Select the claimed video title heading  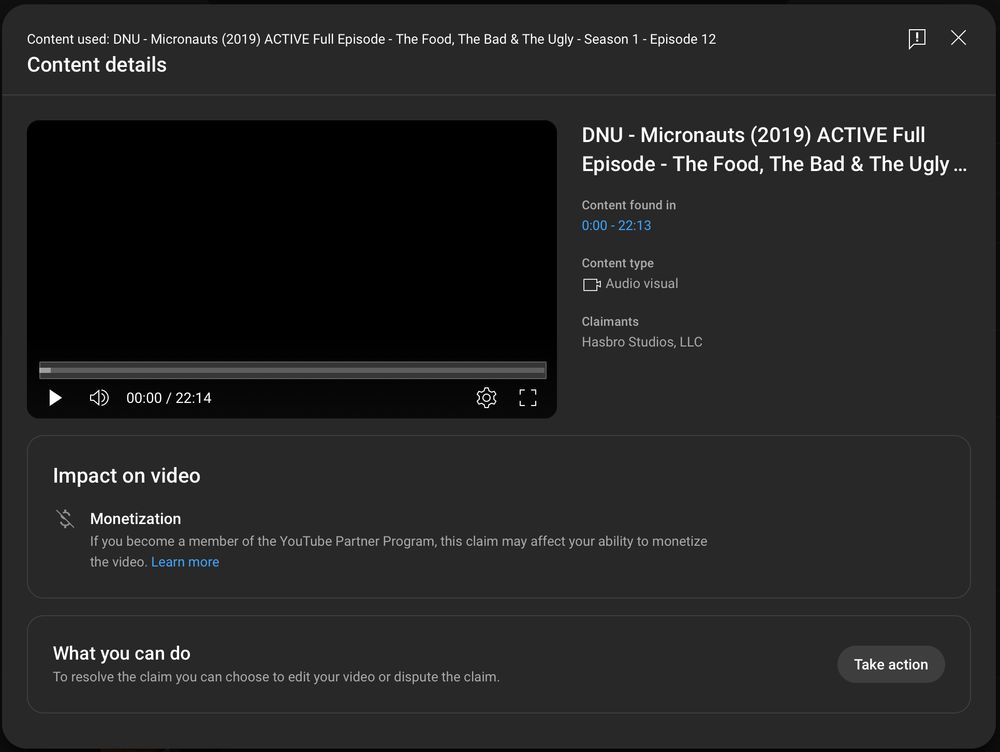point(774,149)
